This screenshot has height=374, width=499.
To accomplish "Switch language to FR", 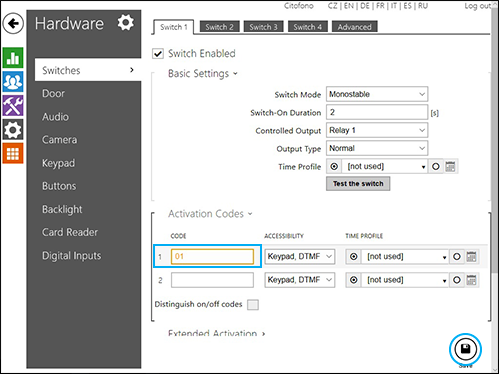I will (x=380, y=6).
